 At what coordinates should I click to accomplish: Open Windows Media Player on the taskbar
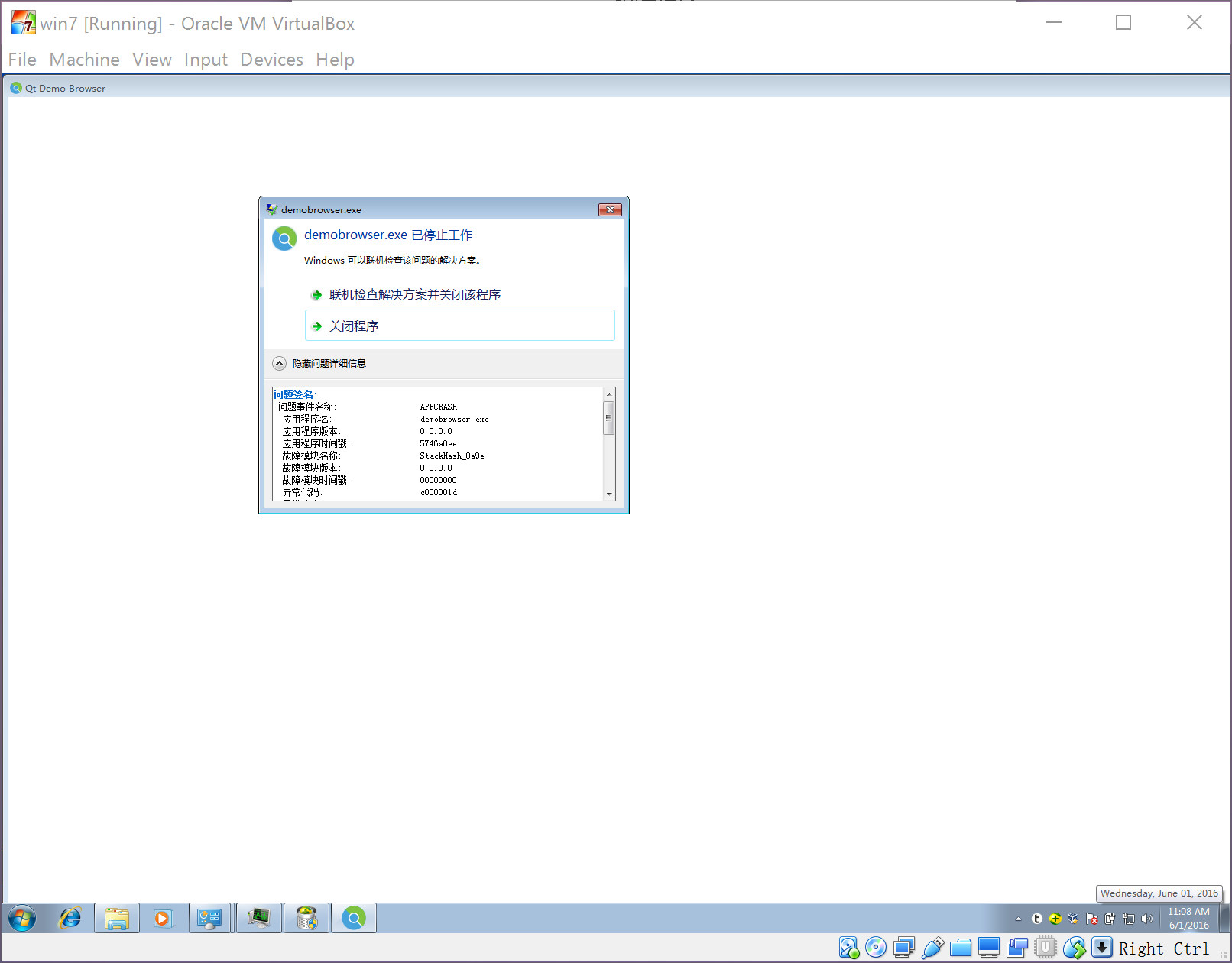[x=163, y=918]
